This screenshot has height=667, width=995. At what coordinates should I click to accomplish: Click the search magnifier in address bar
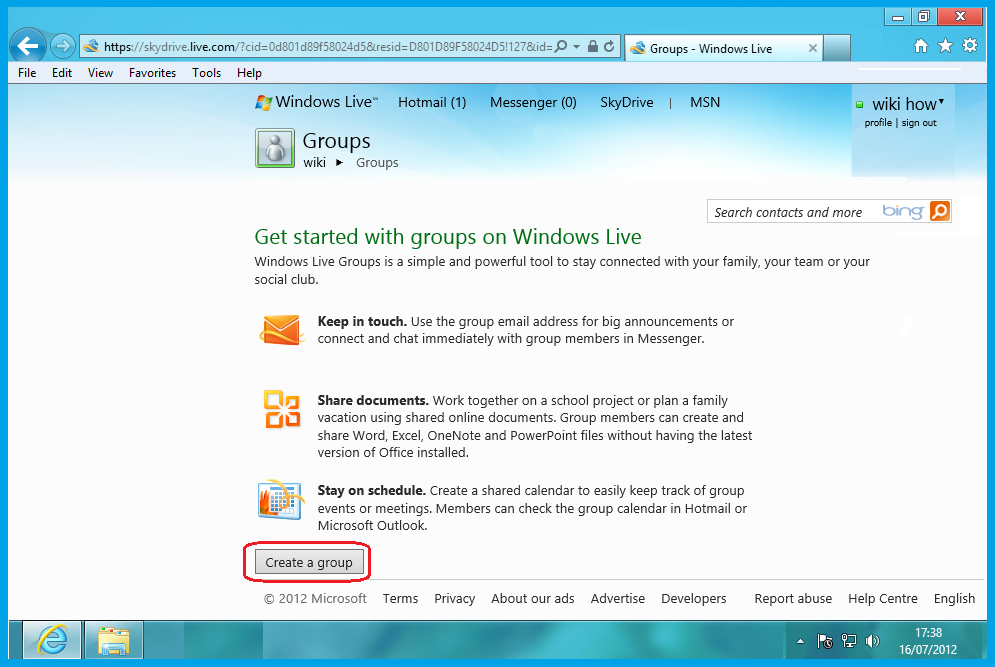point(561,46)
